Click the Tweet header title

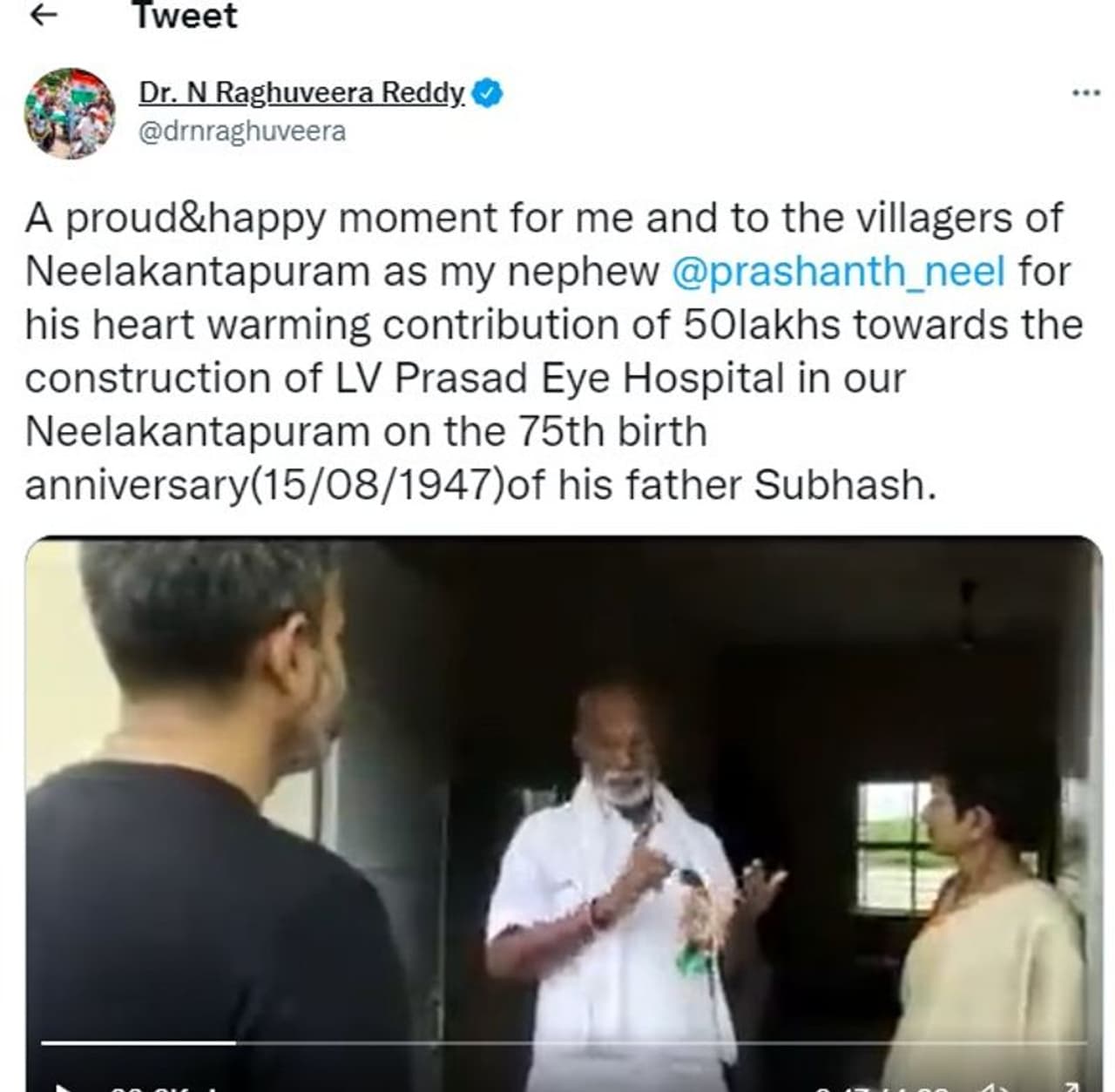[x=185, y=16]
